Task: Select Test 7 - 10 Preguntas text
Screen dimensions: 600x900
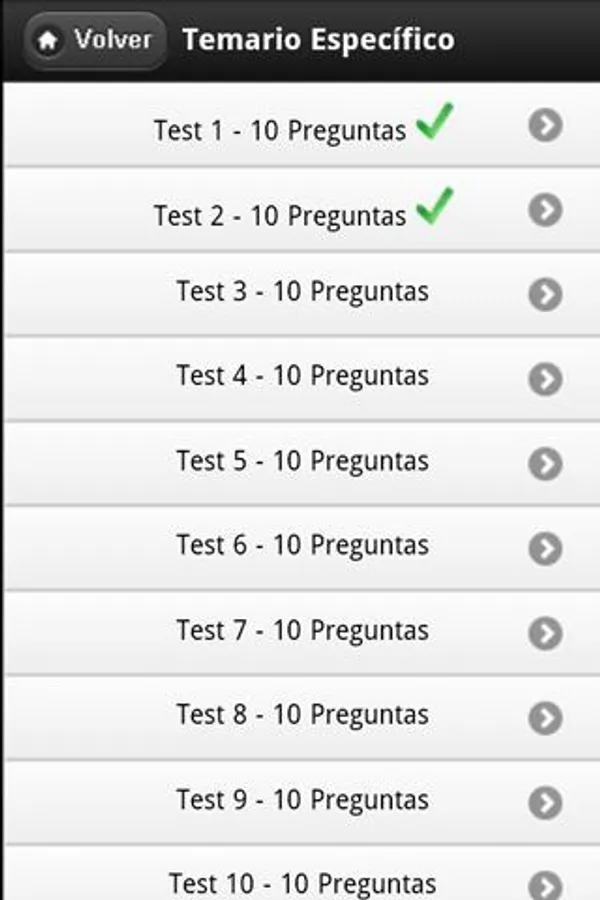Action: (x=303, y=631)
